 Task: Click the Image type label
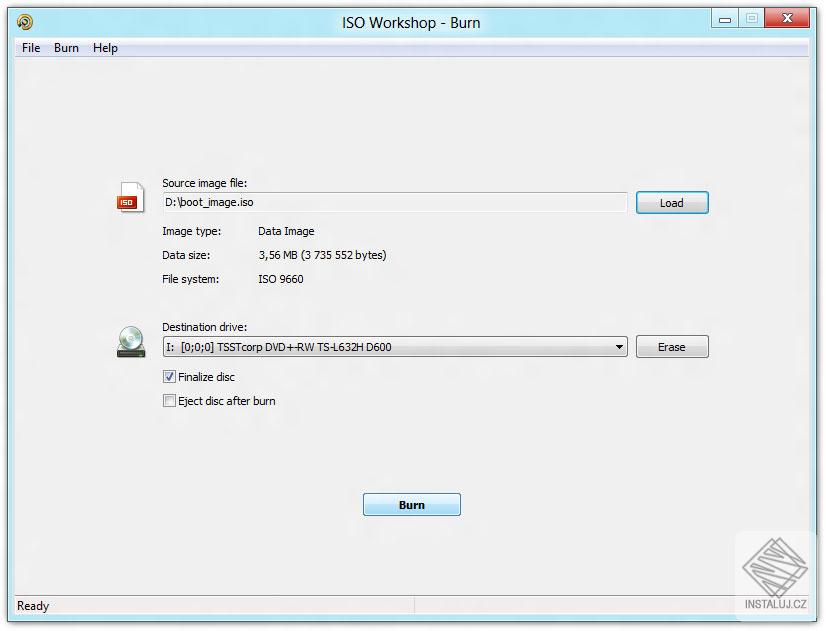192,231
